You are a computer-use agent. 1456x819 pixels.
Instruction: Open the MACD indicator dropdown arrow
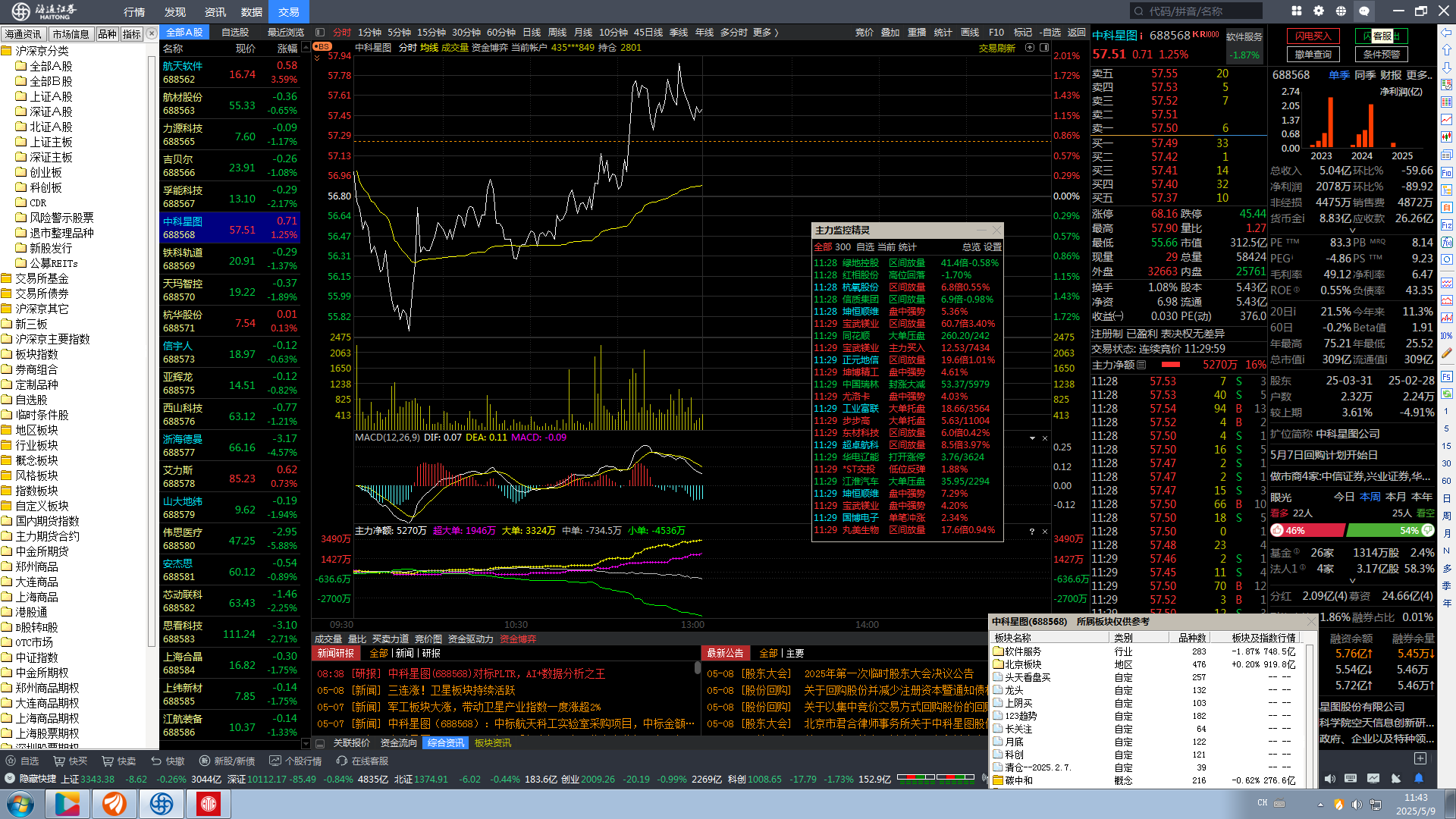click(x=1032, y=438)
